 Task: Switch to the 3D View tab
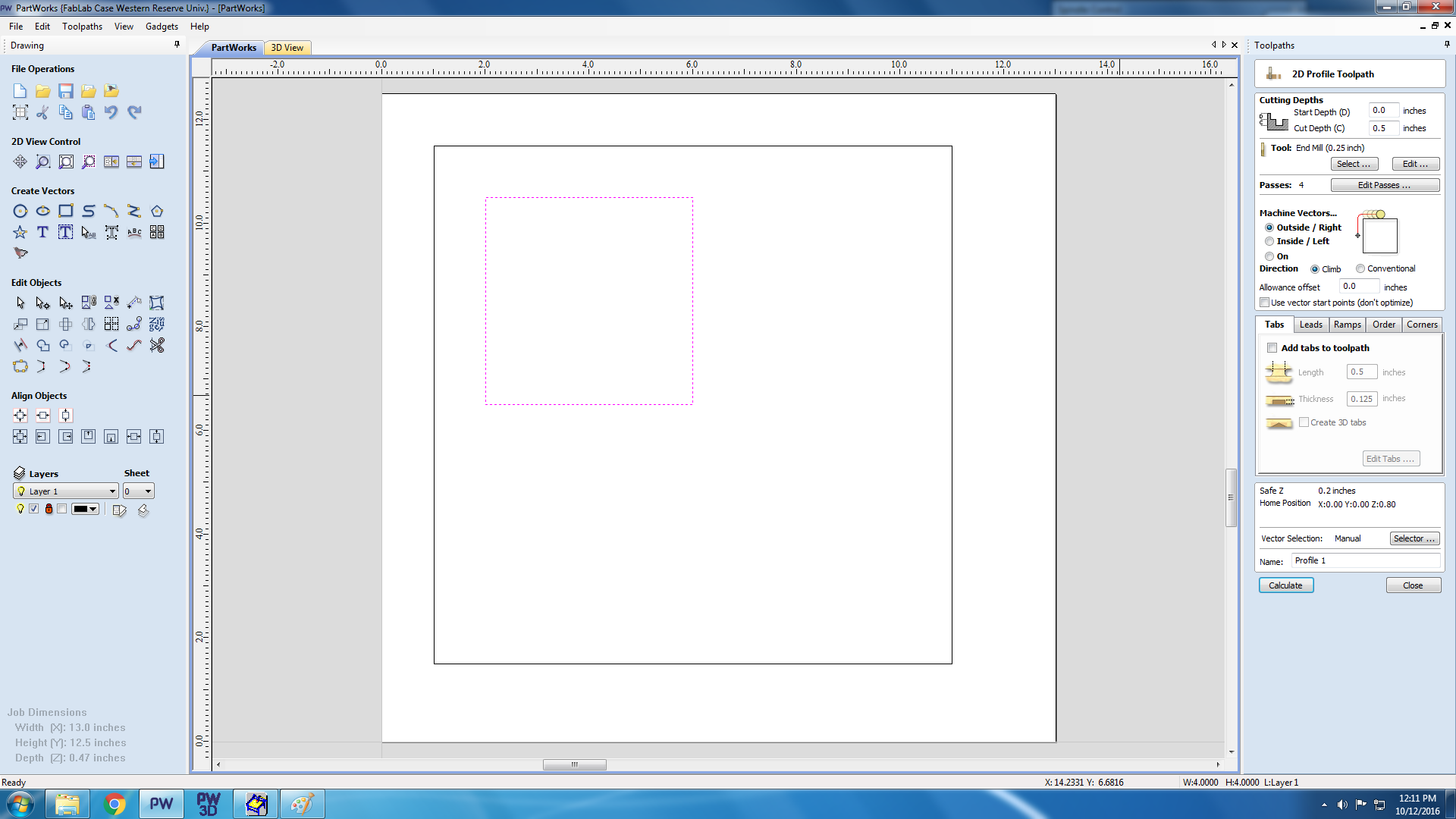287,48
